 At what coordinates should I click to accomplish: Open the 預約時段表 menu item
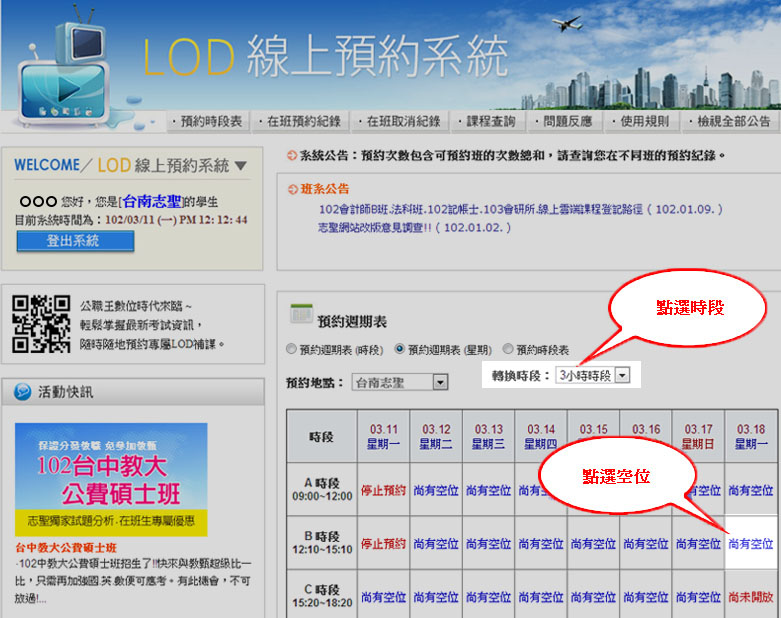point(208,121)
